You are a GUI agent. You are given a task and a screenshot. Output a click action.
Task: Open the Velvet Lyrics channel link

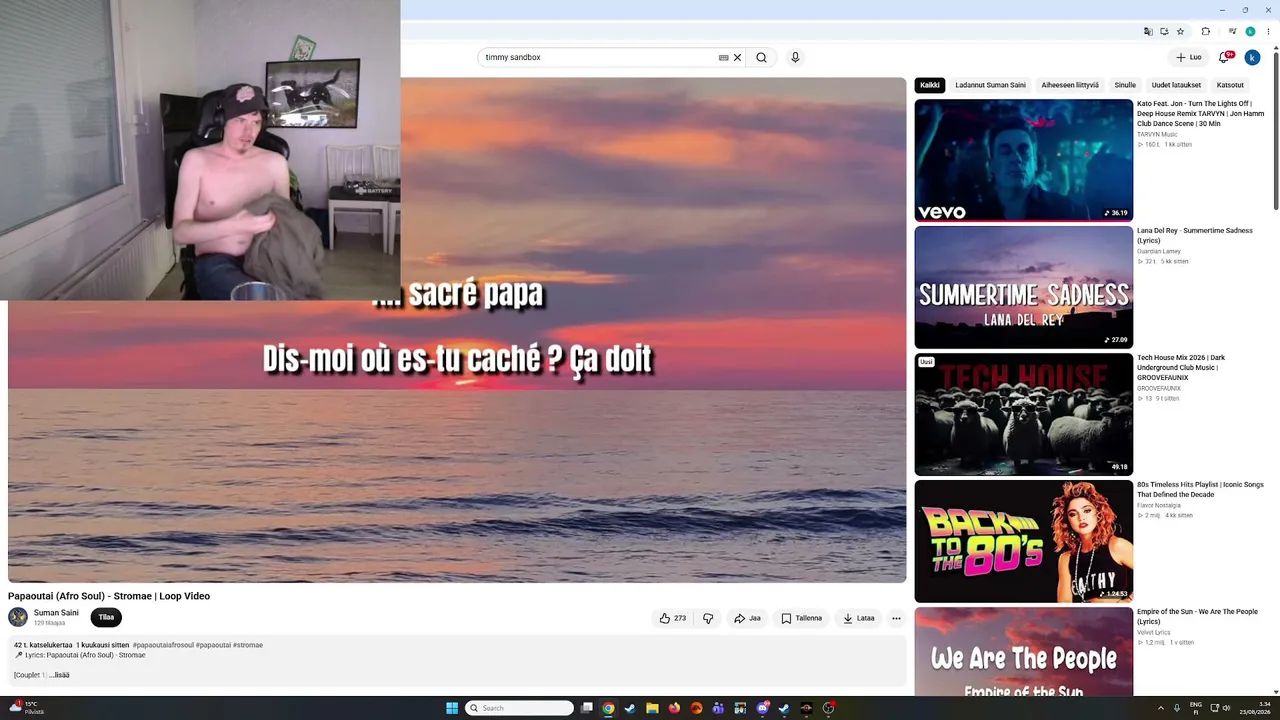(1154, 632)
